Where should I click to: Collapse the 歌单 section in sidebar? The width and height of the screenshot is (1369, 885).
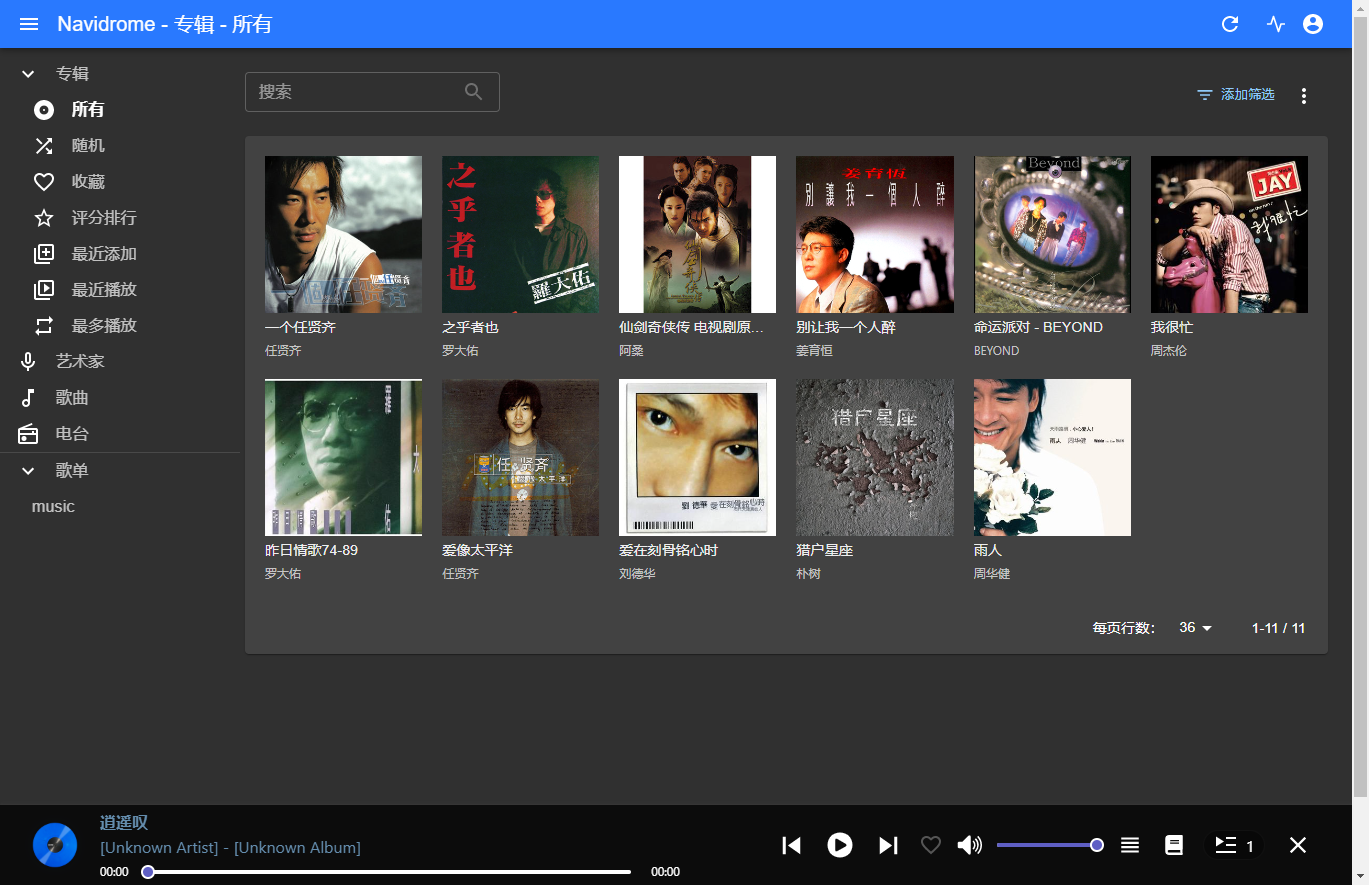point(28,471)
